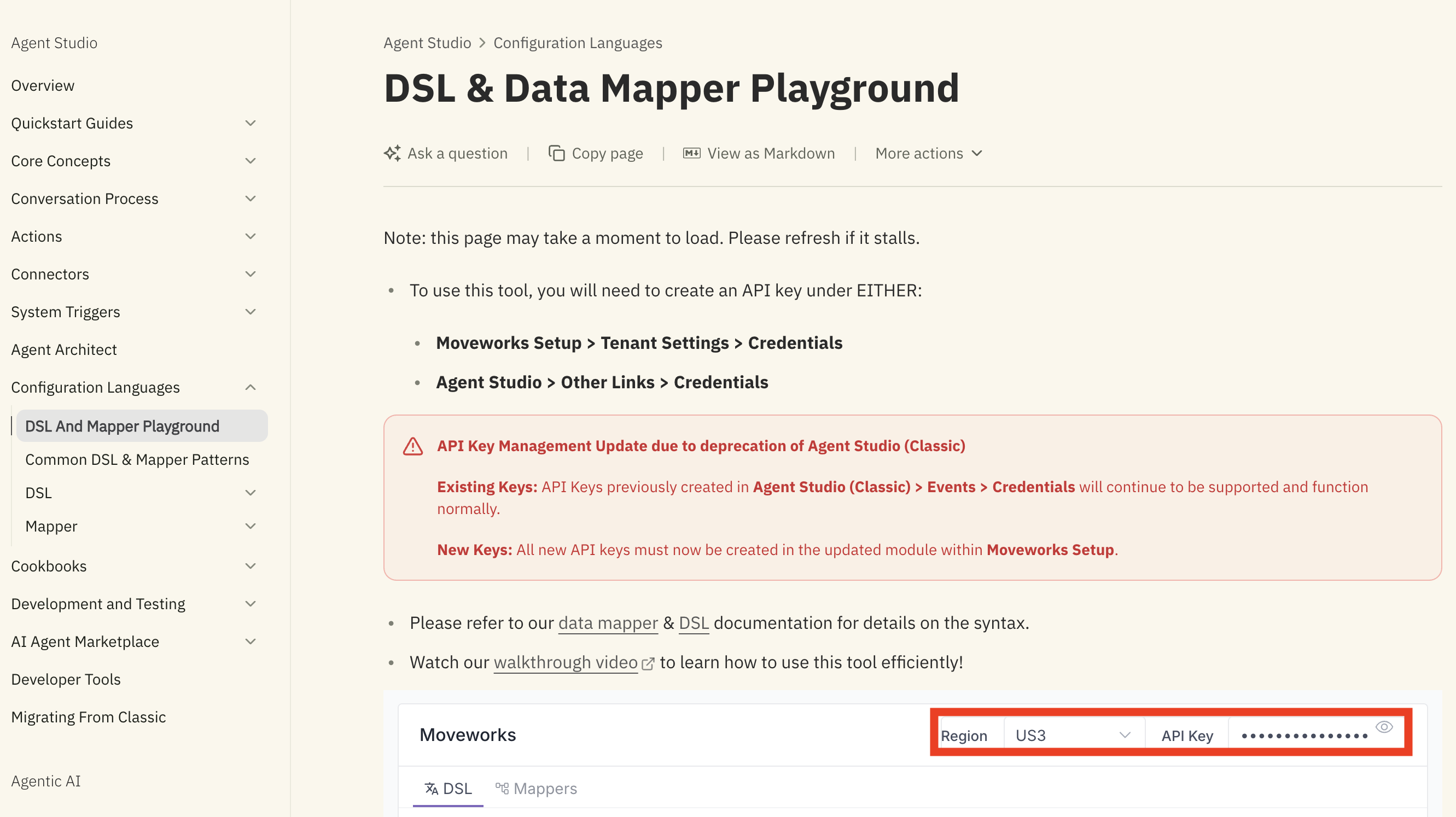Image resolution: width=1456 pixels, height=817 pixels.
Task: Expand the AI Agent Marketplace section
Action: pos(251,641)
